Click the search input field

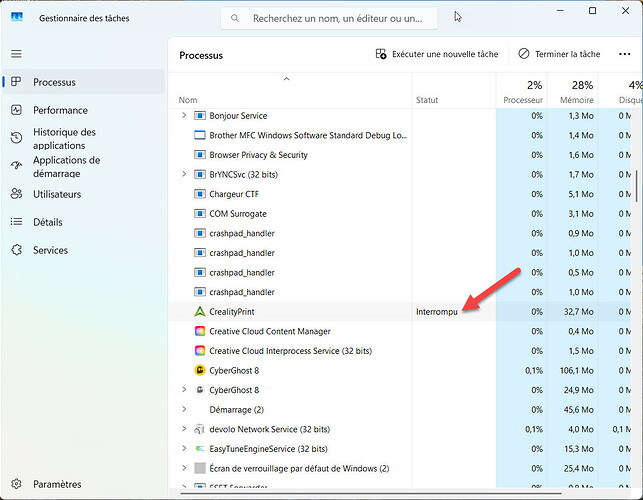(x=329, y=18)
